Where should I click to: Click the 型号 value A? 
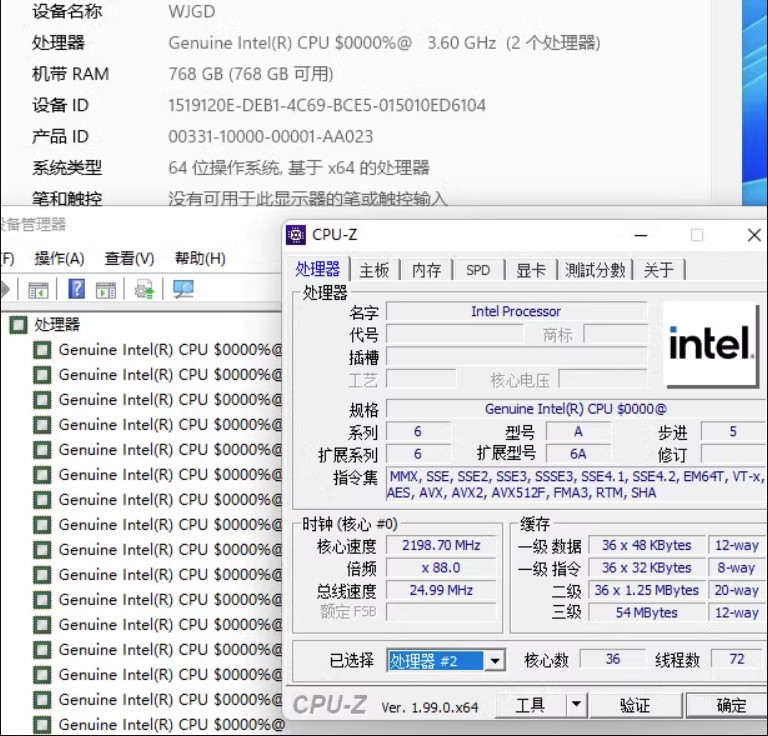[x=578, y=431]
